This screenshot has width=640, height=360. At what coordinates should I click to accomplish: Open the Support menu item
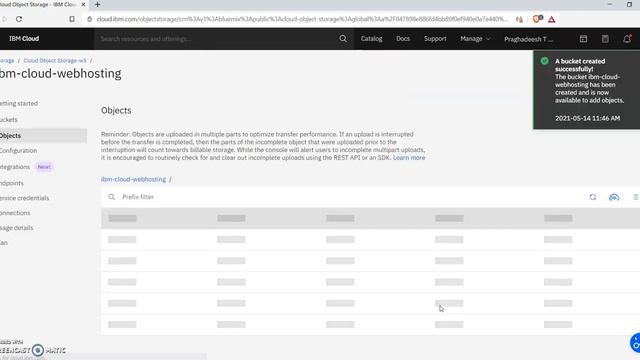tap(435, 39)
